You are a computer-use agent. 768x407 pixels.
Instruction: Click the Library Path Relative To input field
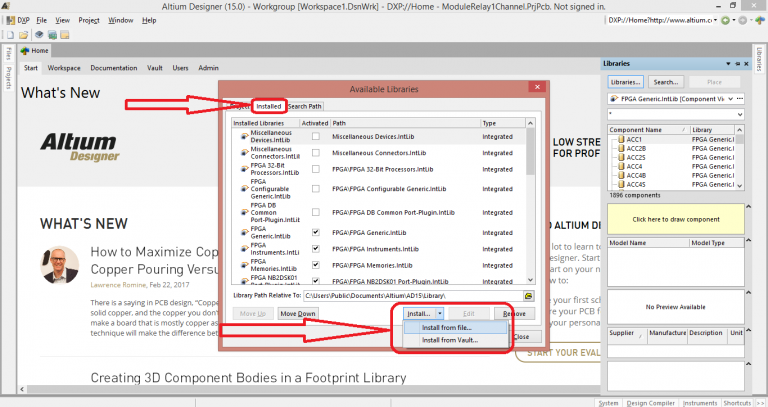coord(413,296)
